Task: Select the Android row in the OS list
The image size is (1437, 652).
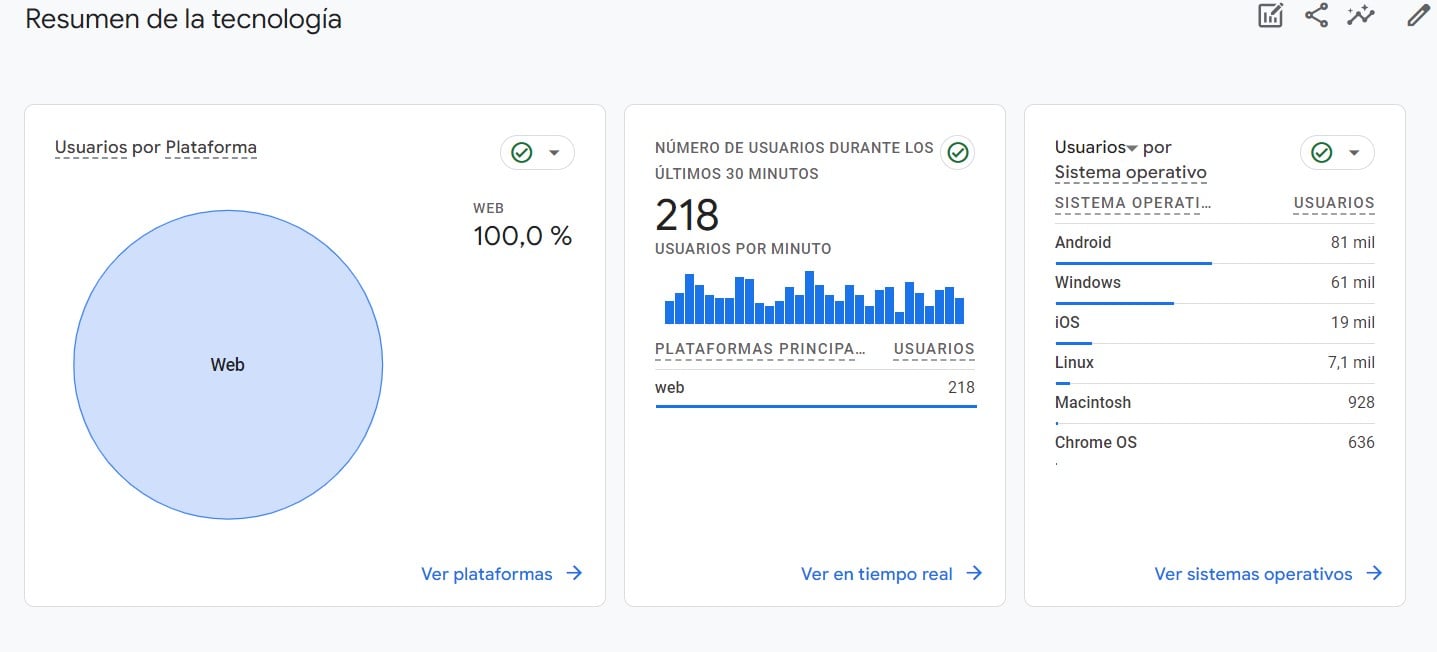Action: pyautogui.click(x=1083, y=242)
